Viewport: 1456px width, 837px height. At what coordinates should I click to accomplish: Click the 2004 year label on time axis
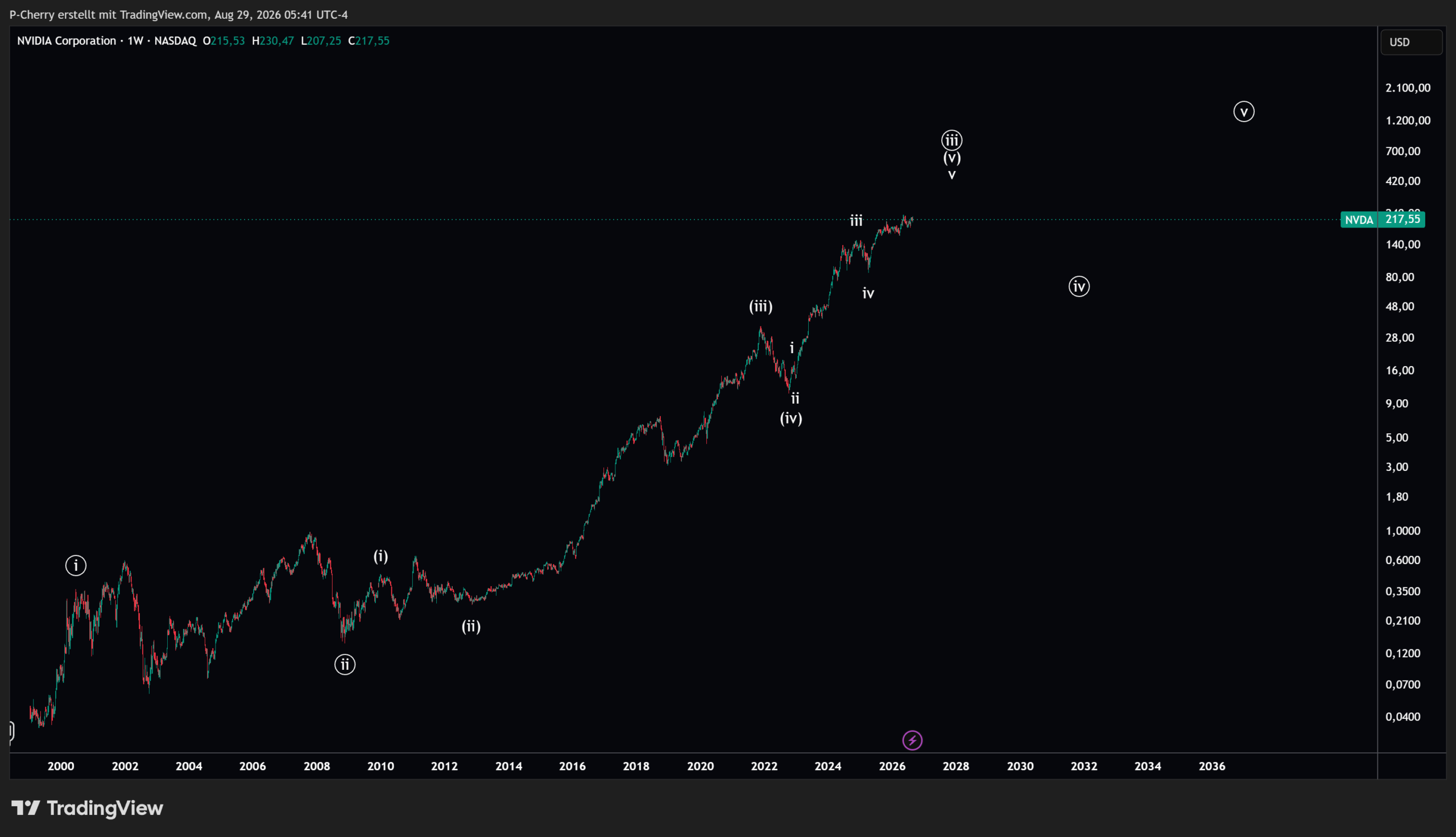pyautogui.click(x=189, y=766)
